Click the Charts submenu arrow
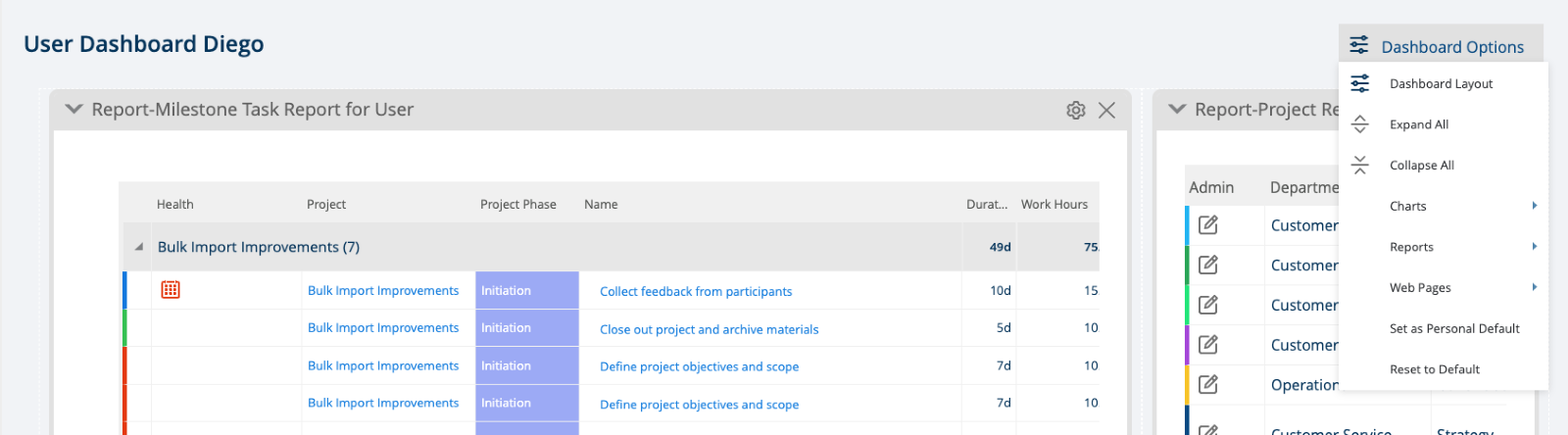Screen dimensions: 1568x435 pos(1534,206)
